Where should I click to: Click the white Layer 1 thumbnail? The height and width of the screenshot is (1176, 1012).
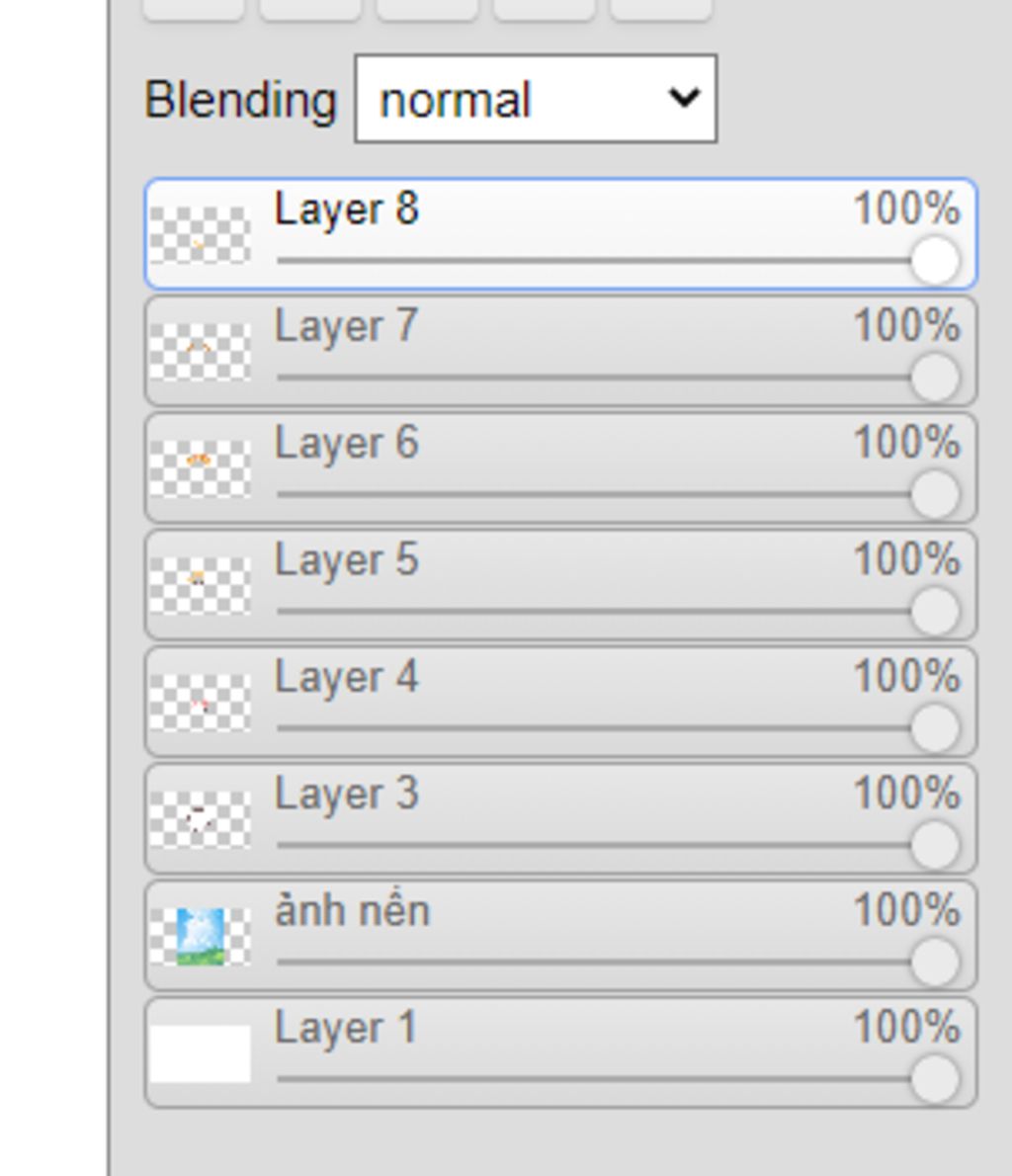(x=200, y=1052)
